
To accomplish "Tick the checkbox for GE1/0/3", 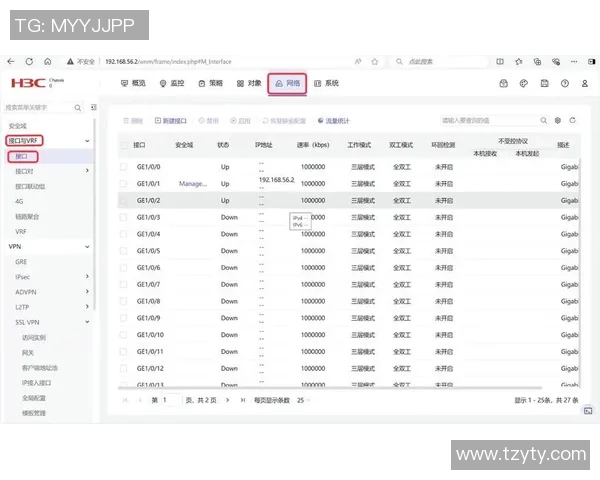I will click(x=123, y=217).
